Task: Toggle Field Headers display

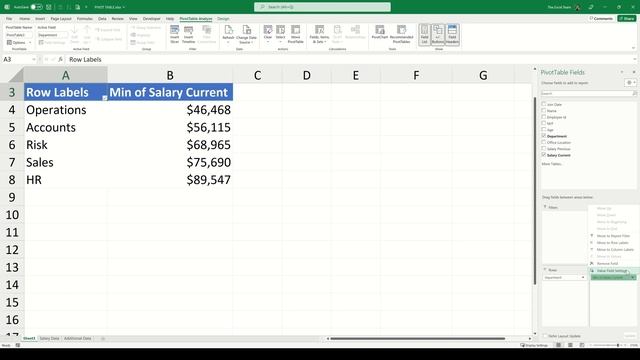Action: [x=452, y=34]
